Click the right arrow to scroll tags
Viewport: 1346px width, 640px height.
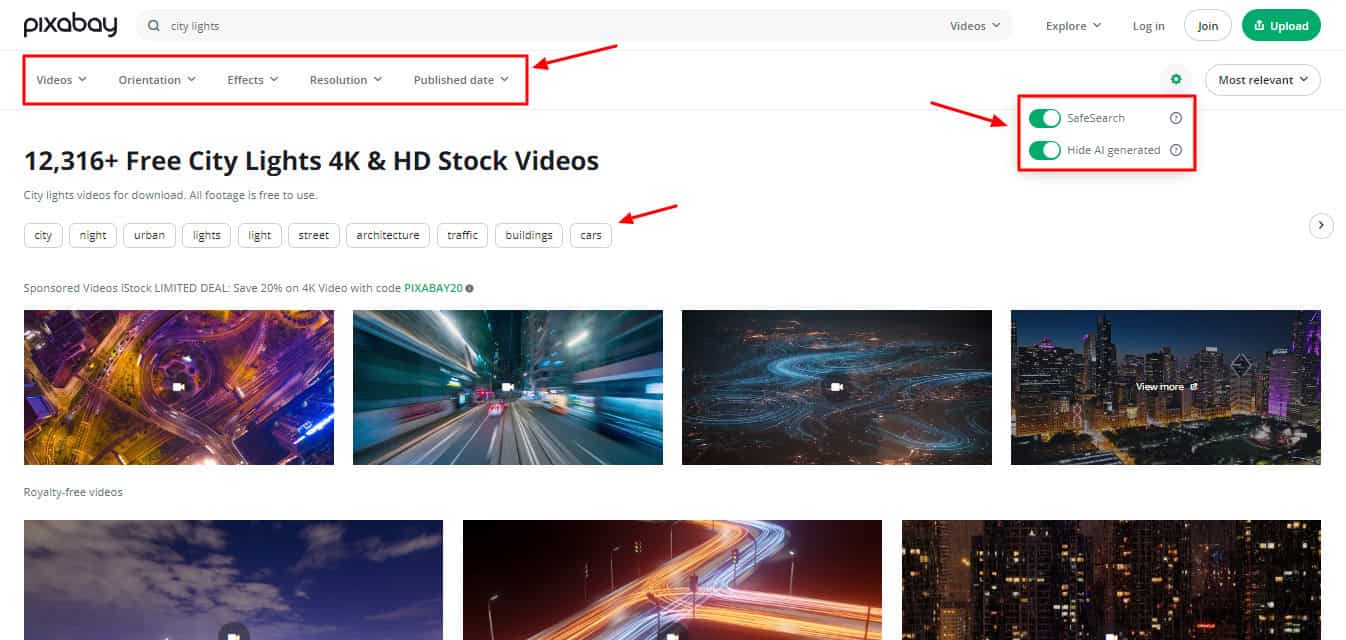point(1320,226)
